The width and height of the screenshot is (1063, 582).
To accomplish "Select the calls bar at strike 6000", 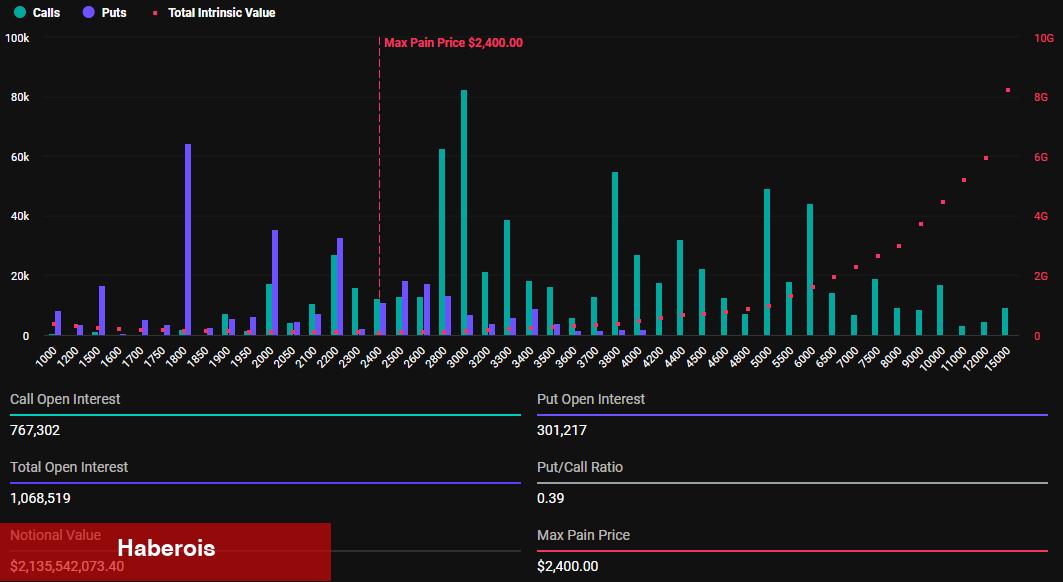I will pyautogui.click(x=810, y=269).
